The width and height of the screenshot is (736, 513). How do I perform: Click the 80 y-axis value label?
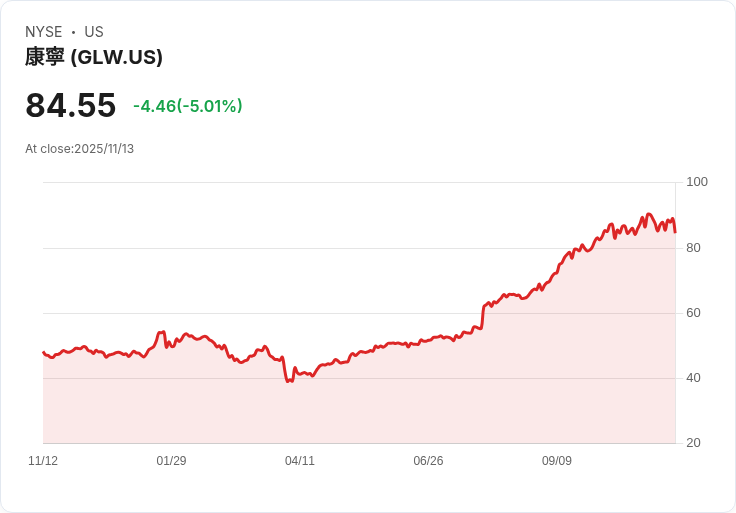point(693,248)
